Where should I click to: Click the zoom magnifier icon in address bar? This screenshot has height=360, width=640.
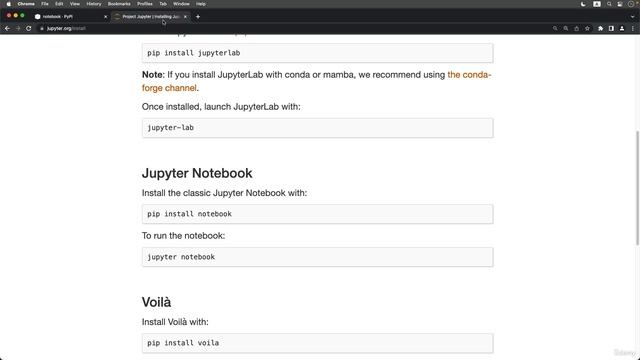click(566, 29)
